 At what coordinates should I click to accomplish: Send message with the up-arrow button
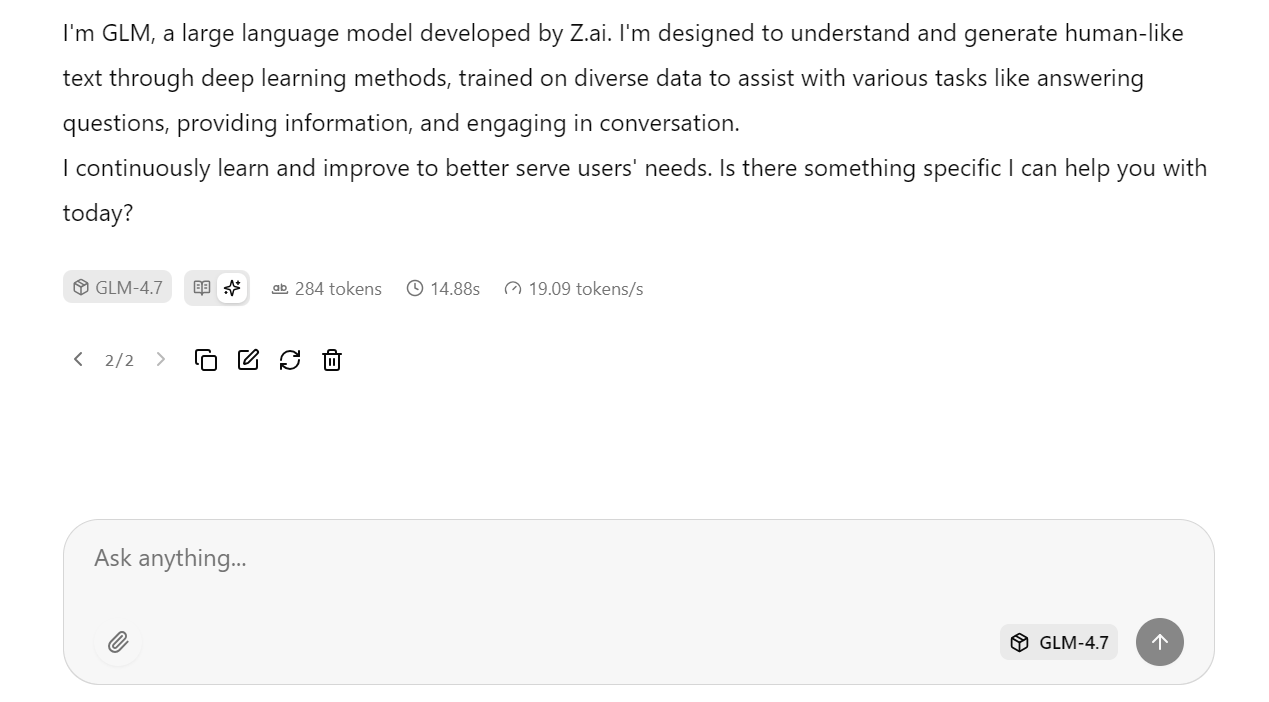(1159, 642)
